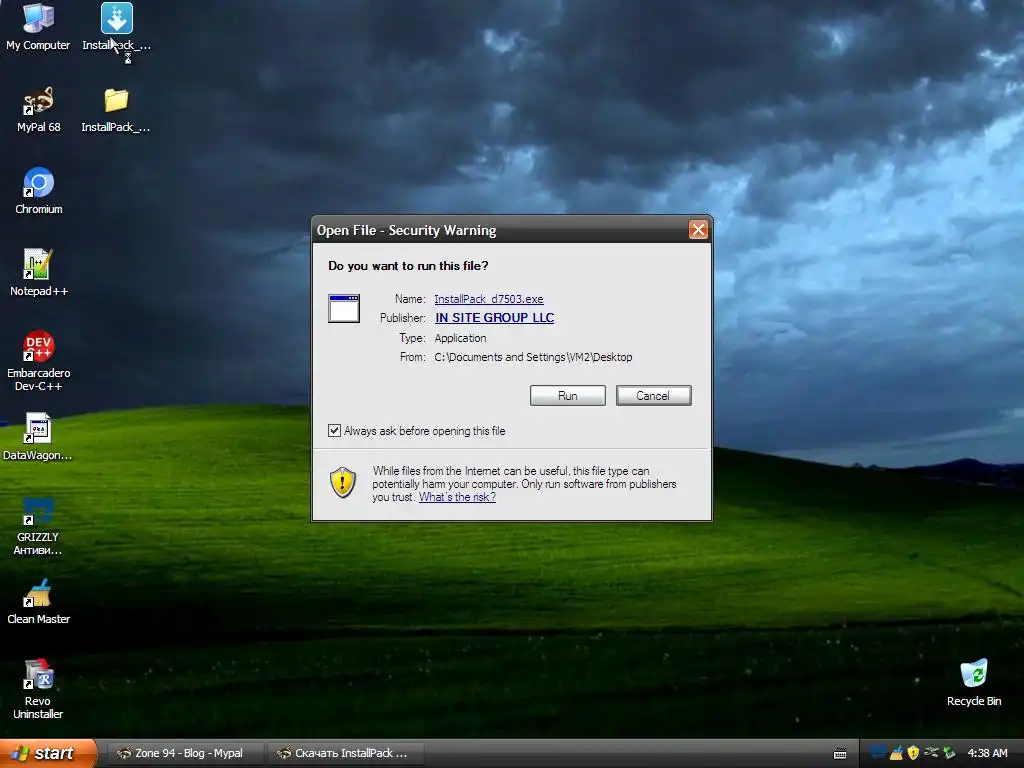Switch to Zone 94 - Blog - Mypal taskbar window
The width and height of the screenshot is (1024, 768).
click(x=184, y=753)
